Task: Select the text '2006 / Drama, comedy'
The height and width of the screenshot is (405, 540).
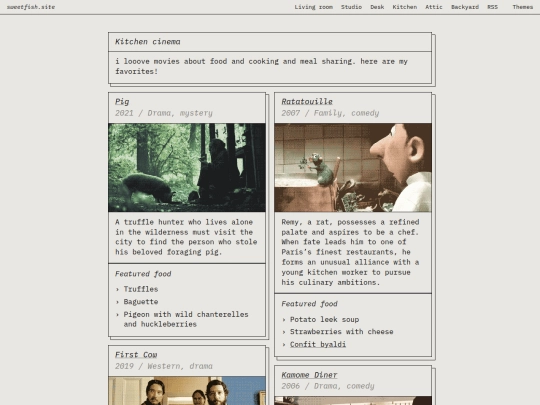Action: (x=328, y=386)
